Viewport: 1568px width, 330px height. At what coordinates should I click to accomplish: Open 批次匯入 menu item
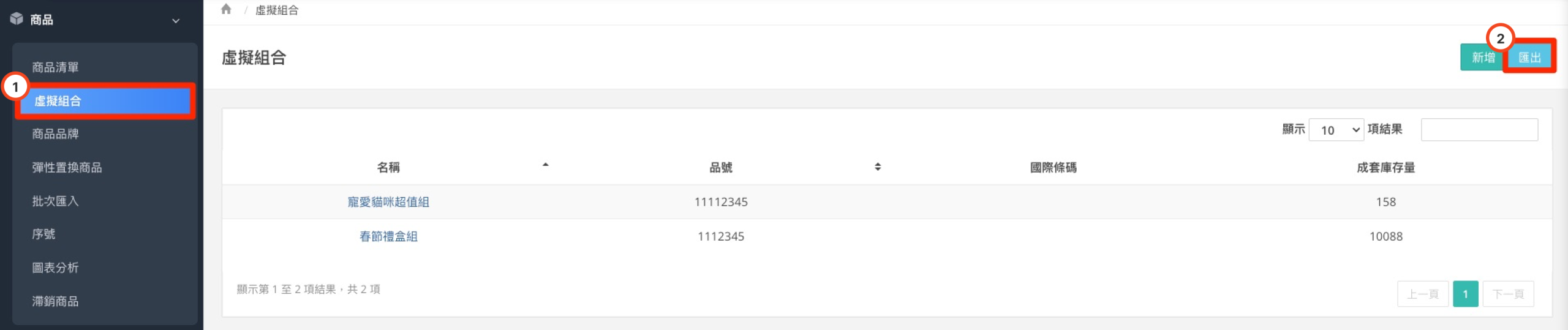click(x=56, y=201)
